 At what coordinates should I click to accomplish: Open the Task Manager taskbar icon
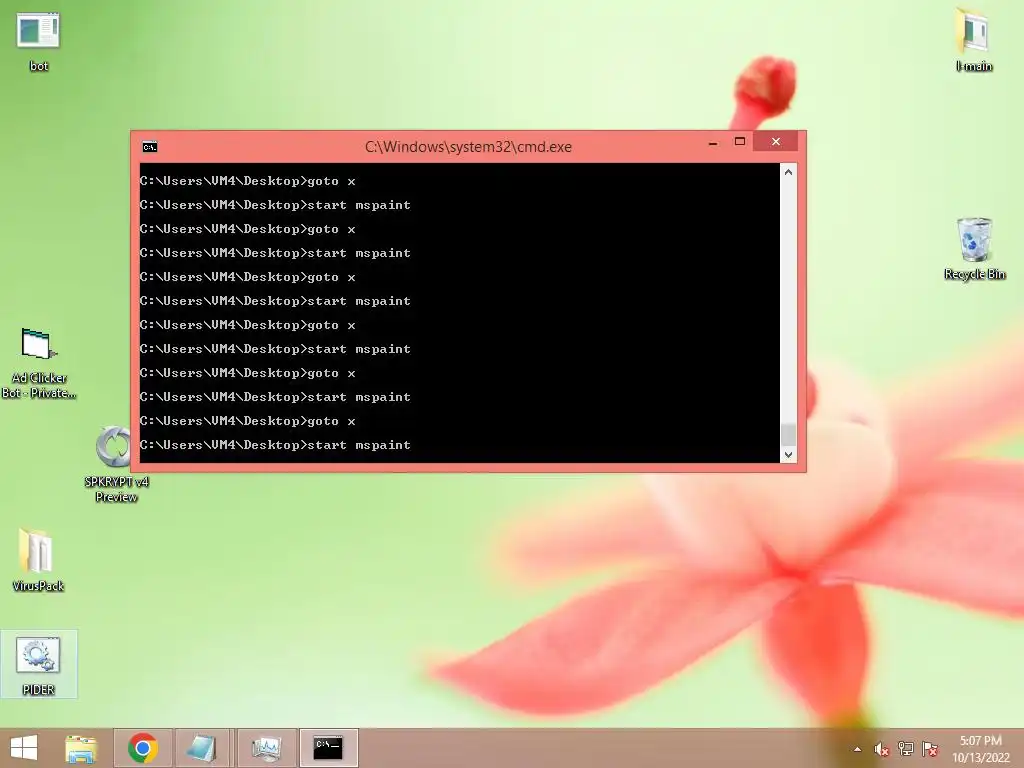pyautogui.click(x=266, y=748)
